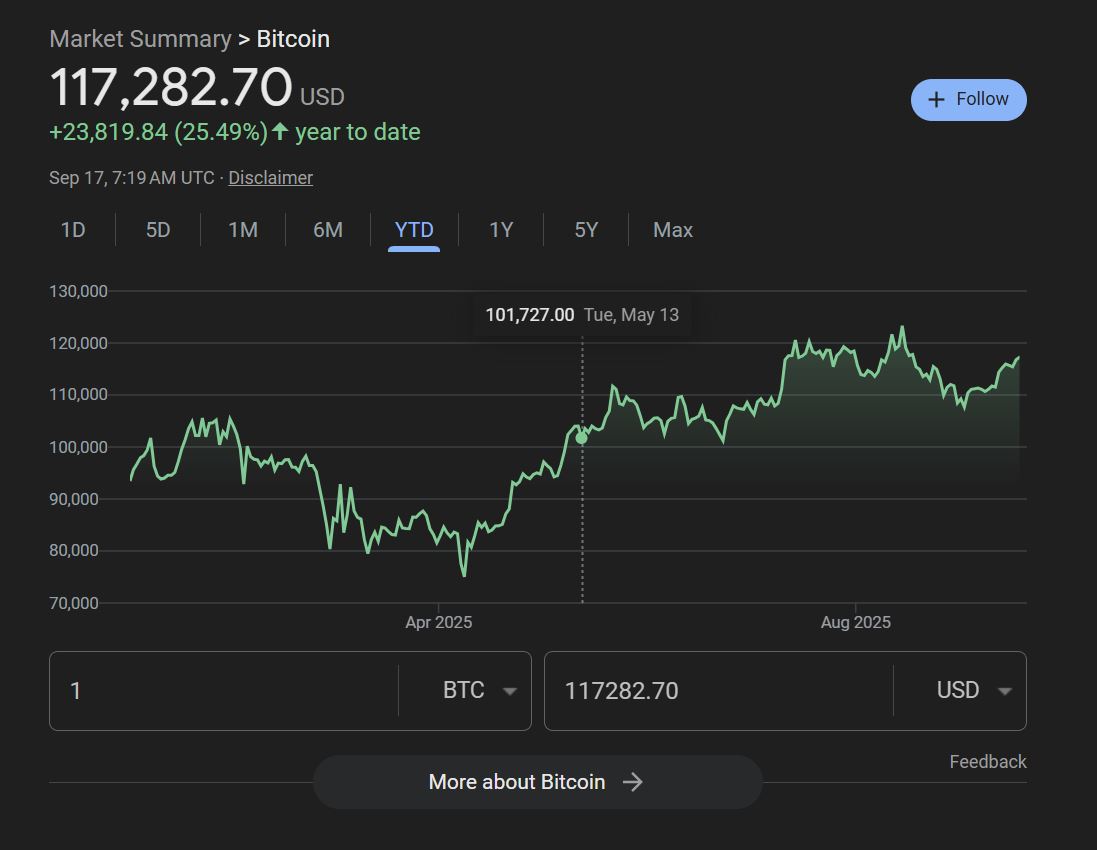
Task: Click the BTC amount input field with 1
Action: (x=224, y=691)
